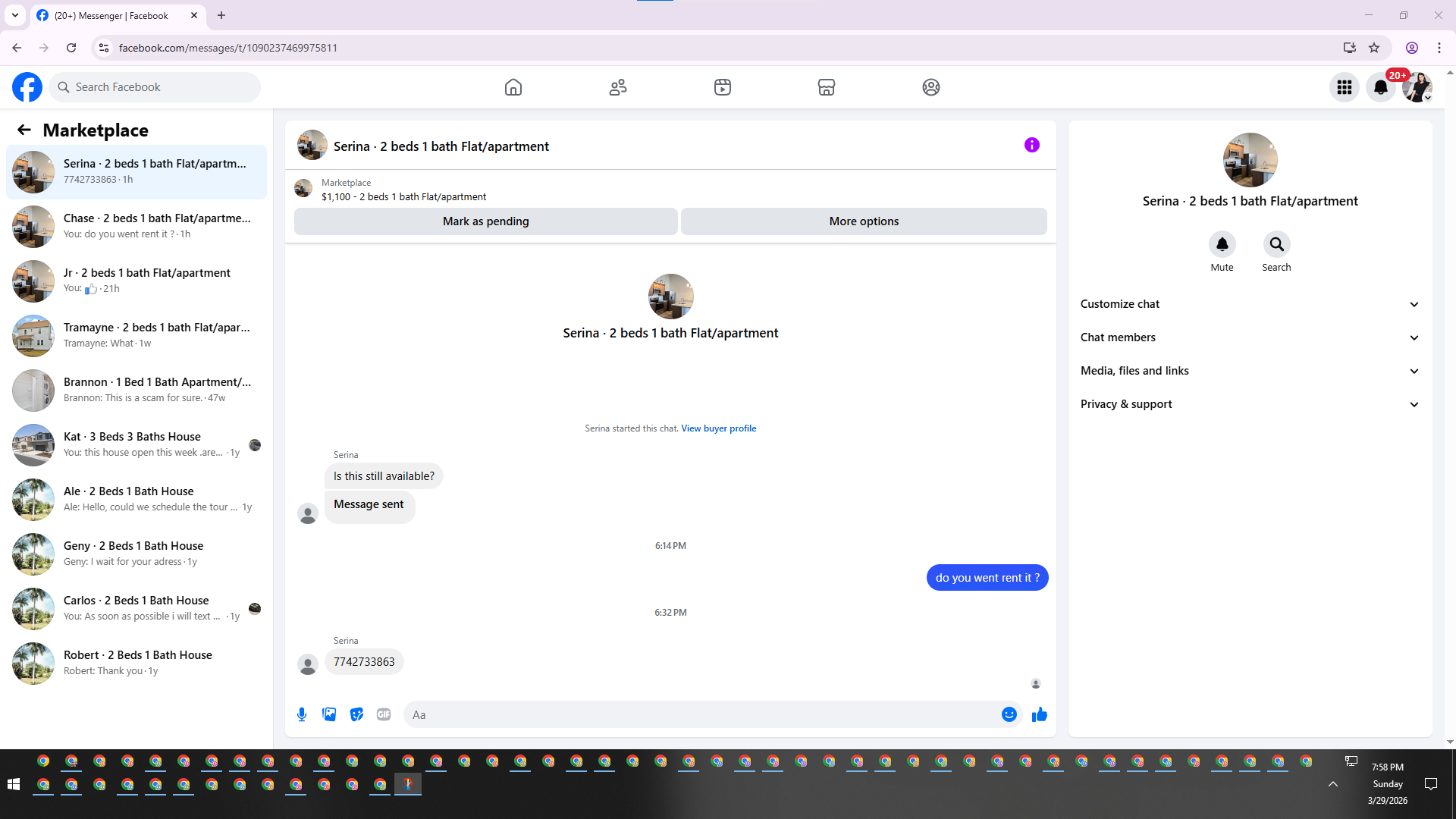
Task: Show hidden system tray icons
Action: (1333, 784)
